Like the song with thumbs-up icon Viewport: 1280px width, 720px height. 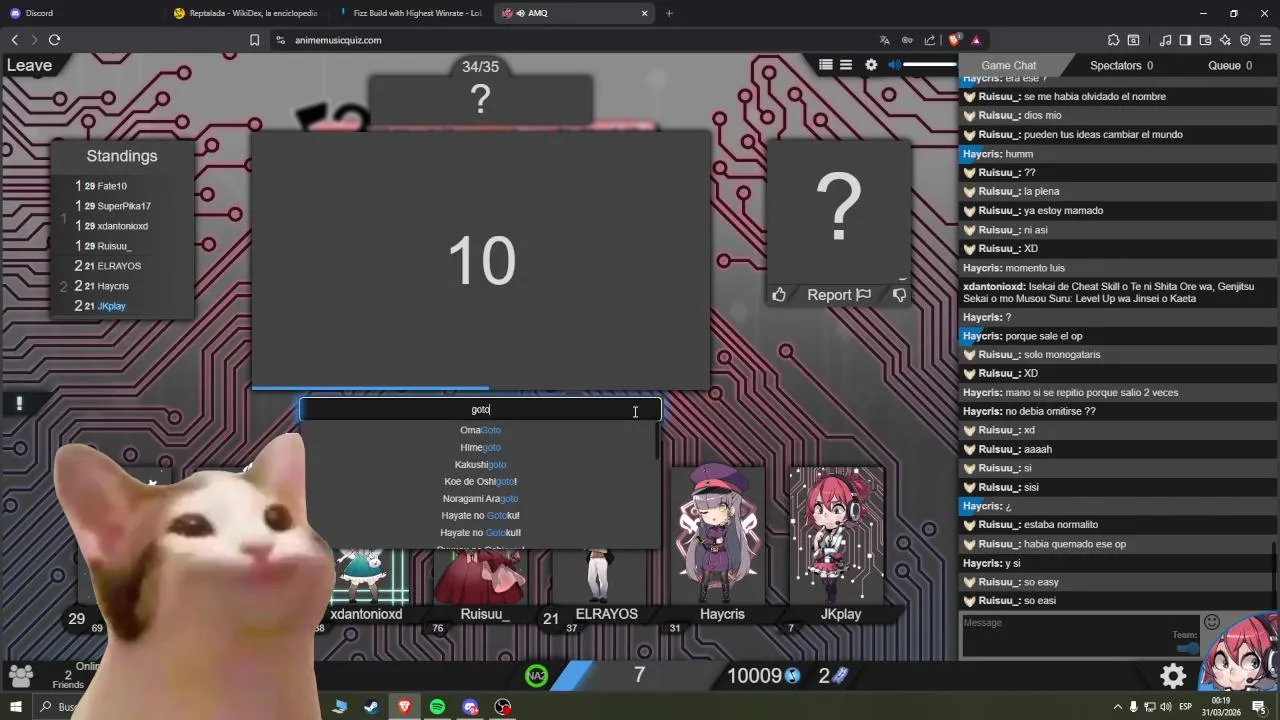(x=779, y=295)
